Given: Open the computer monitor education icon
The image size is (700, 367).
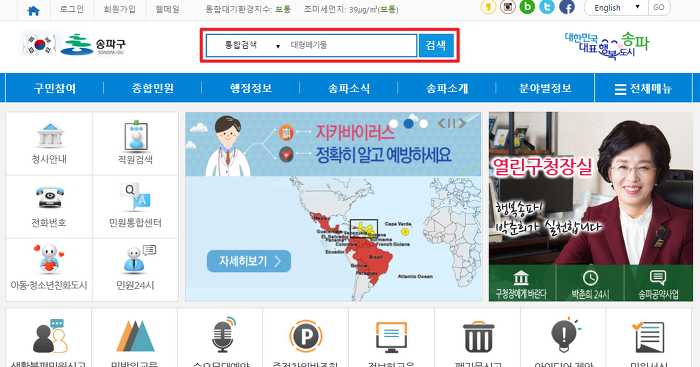Looking at the screenshot, I should [x=392, y=338].
